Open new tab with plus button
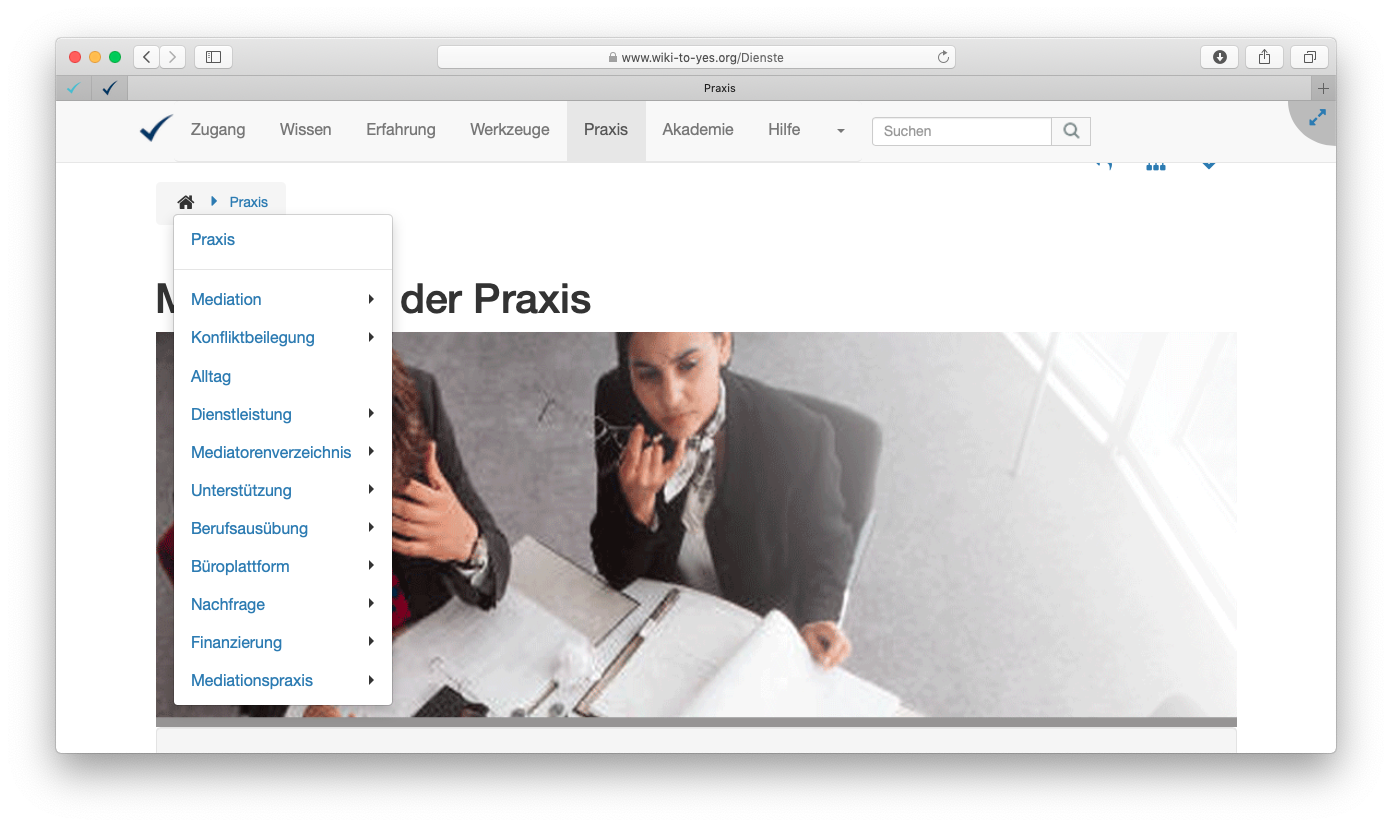The image size is (1392, 827). click(x=1323, y=88)
